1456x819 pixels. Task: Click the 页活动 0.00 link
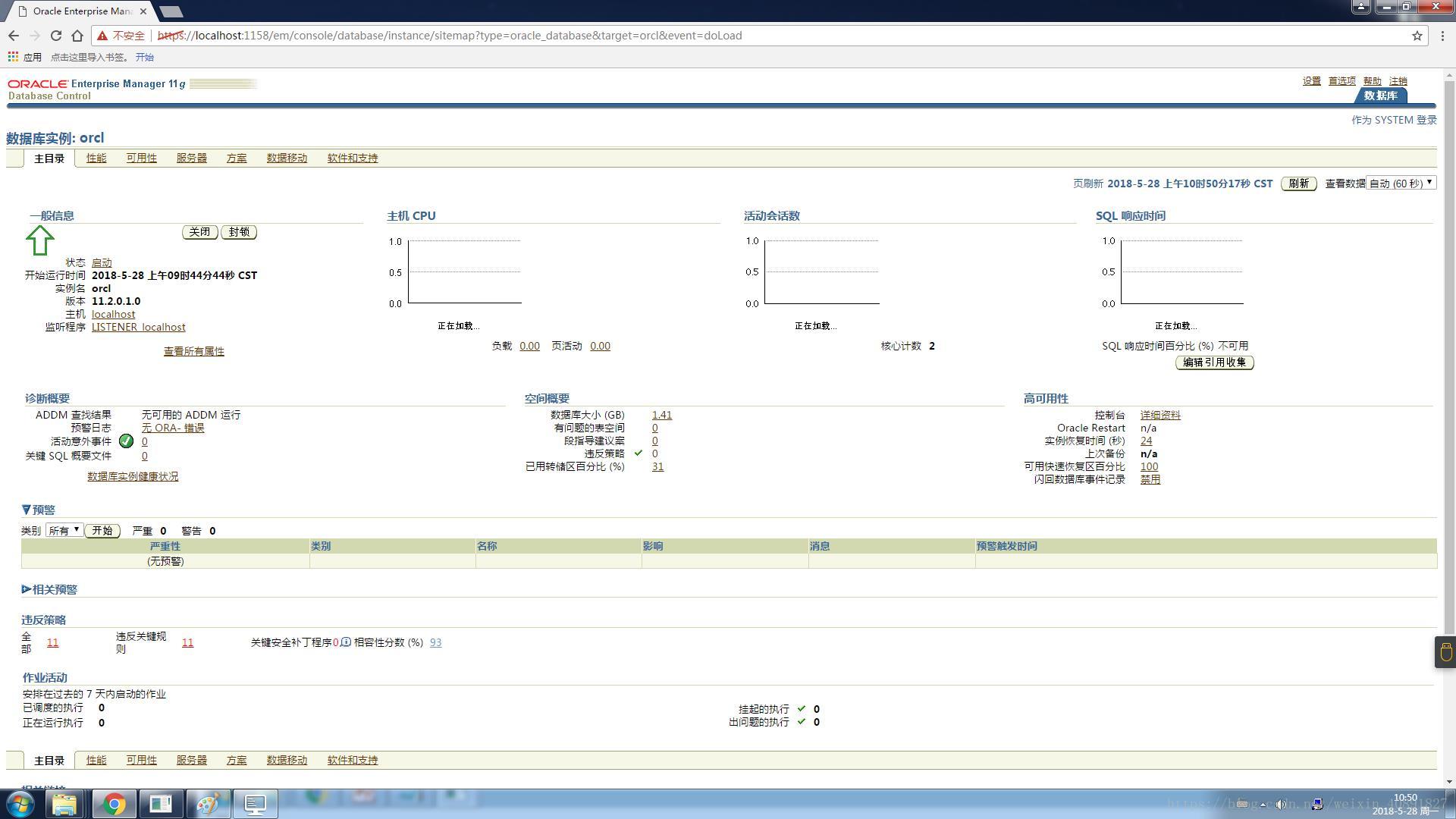coord(601,346)
